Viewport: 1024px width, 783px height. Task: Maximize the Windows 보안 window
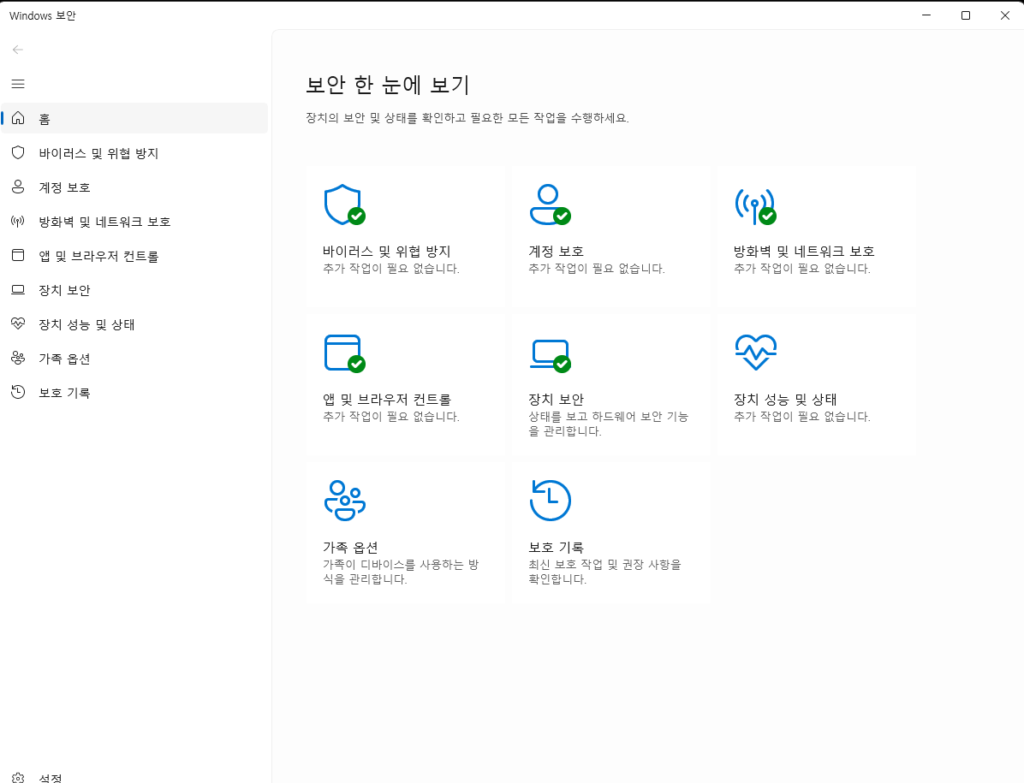tap(965, 15)
